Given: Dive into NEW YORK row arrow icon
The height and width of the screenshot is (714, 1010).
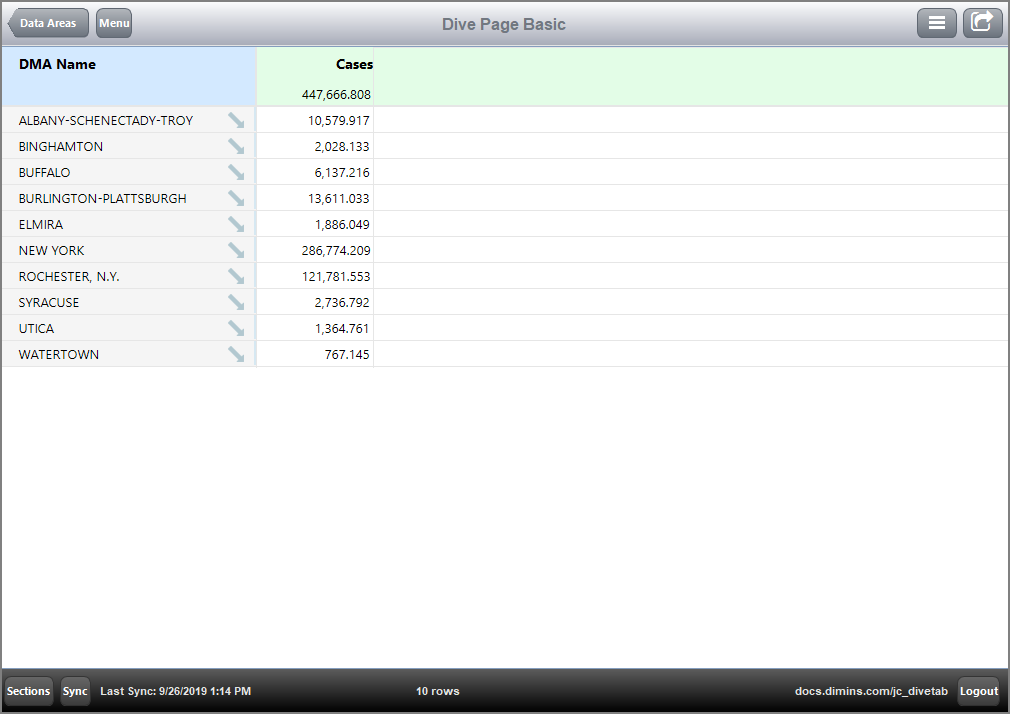Looking at the screenshot, I should click(236, 250).
